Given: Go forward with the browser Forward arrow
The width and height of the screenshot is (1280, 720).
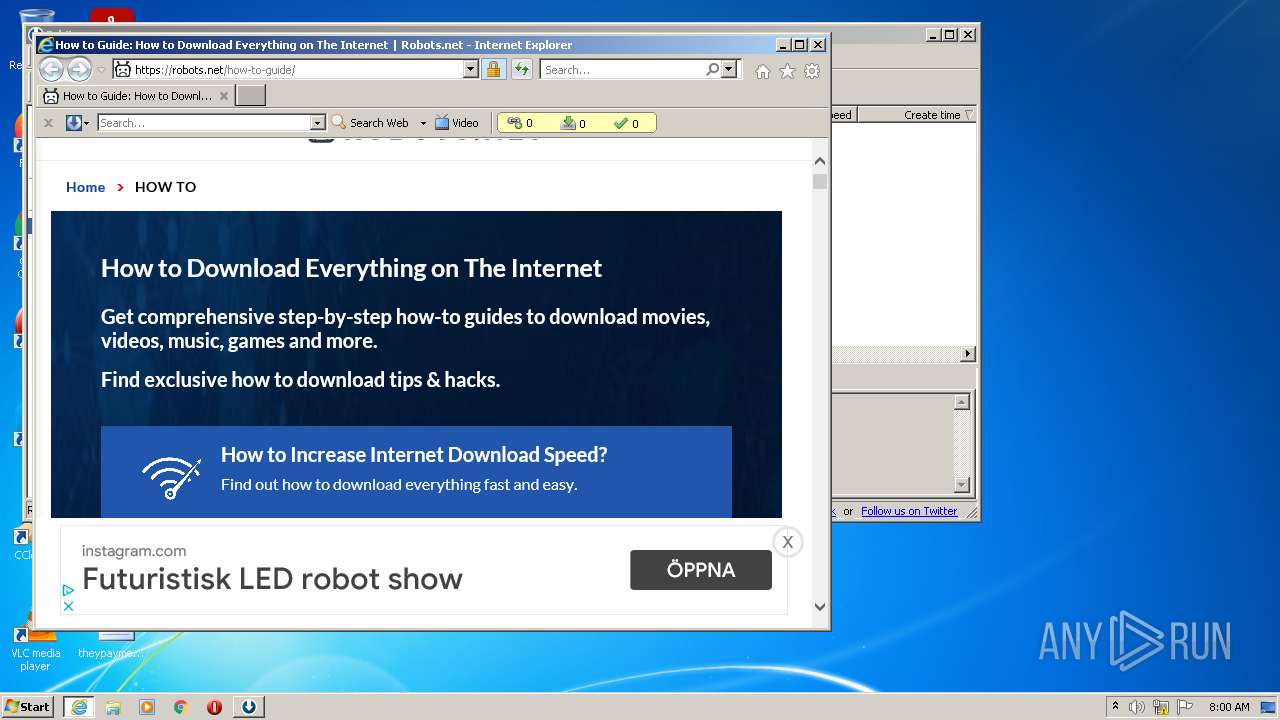Looking at the screenshot, I should tap(79, 70).
